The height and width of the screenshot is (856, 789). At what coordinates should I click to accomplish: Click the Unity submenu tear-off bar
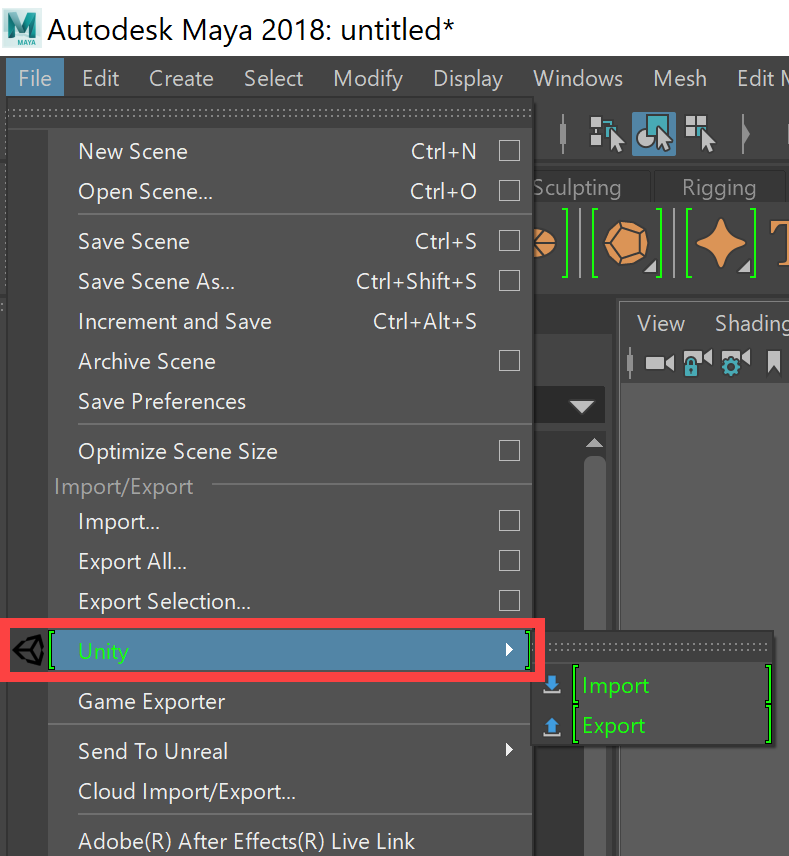[657, 647]
